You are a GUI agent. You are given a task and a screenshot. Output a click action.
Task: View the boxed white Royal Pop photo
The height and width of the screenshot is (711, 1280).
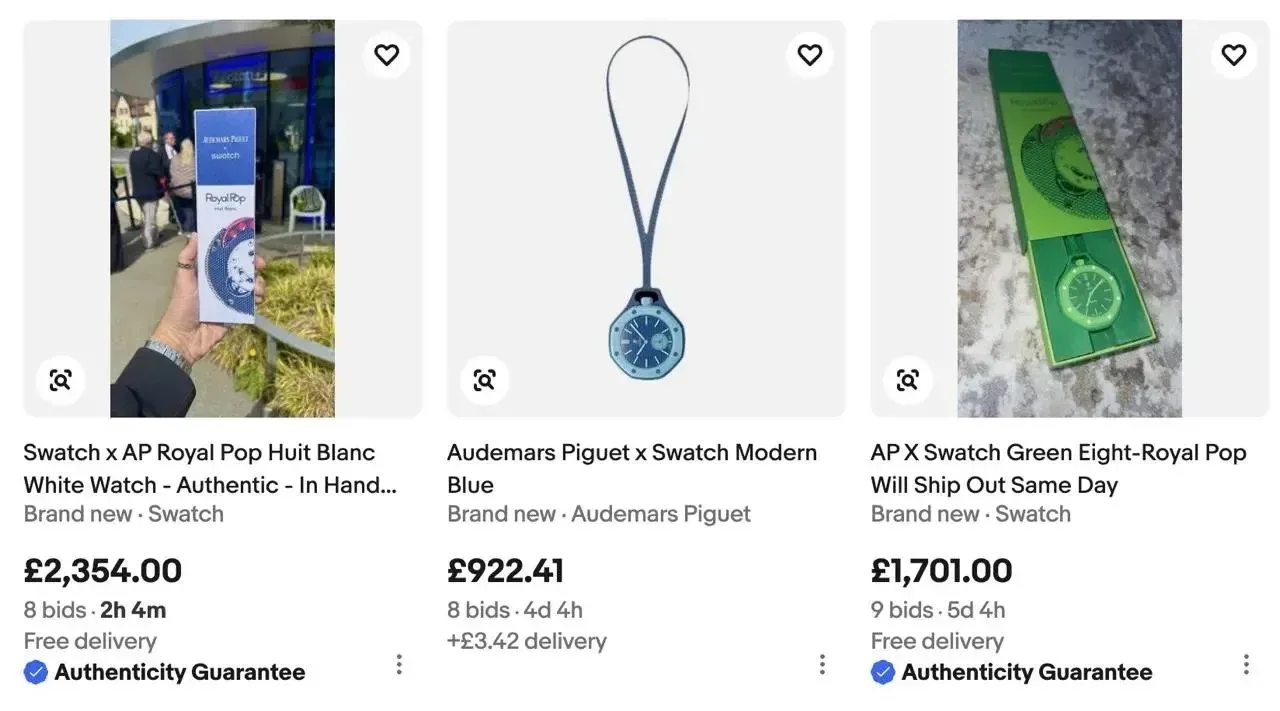pos(223,218)
